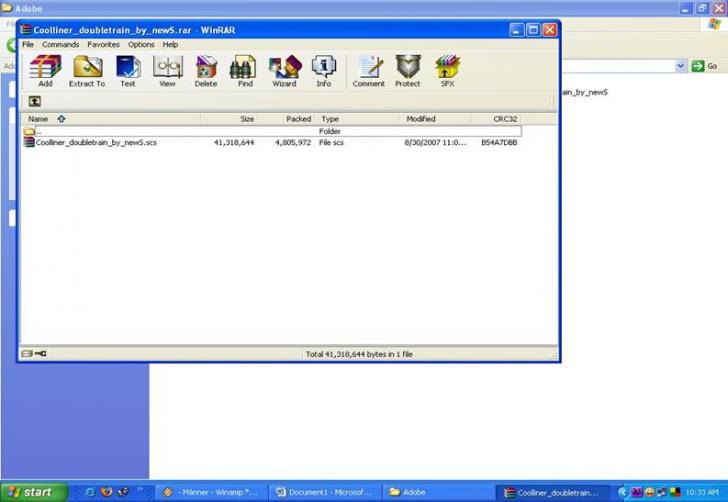Open the Commands menu
This screenshot has height=502, width=728.
pyautogui.click(x=60, y=45)
